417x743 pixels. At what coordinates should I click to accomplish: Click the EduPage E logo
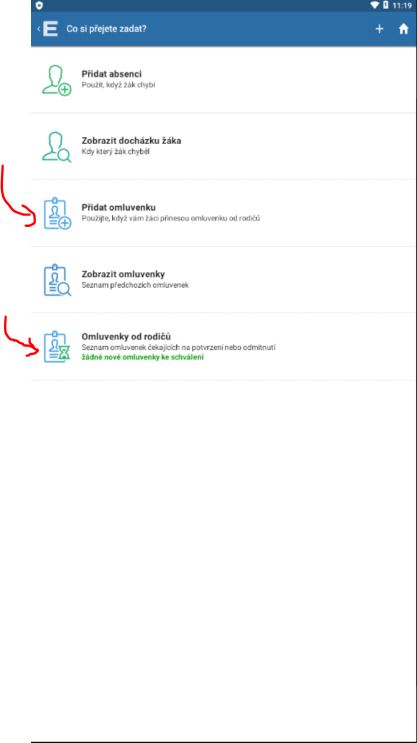coord(50,29)
